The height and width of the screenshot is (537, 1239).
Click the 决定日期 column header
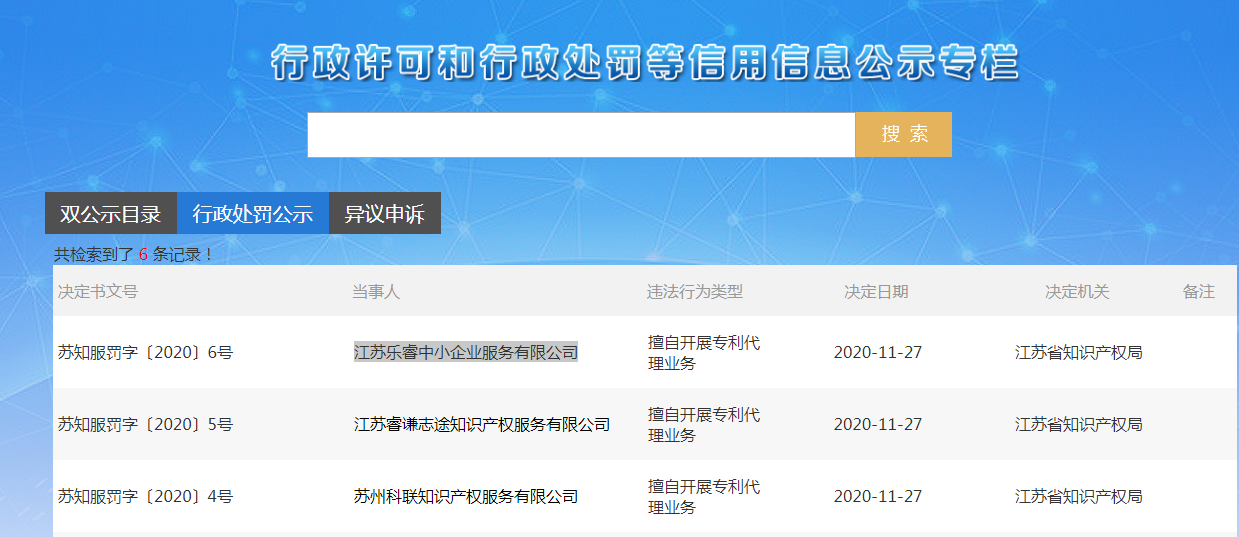tap(877, 292)
